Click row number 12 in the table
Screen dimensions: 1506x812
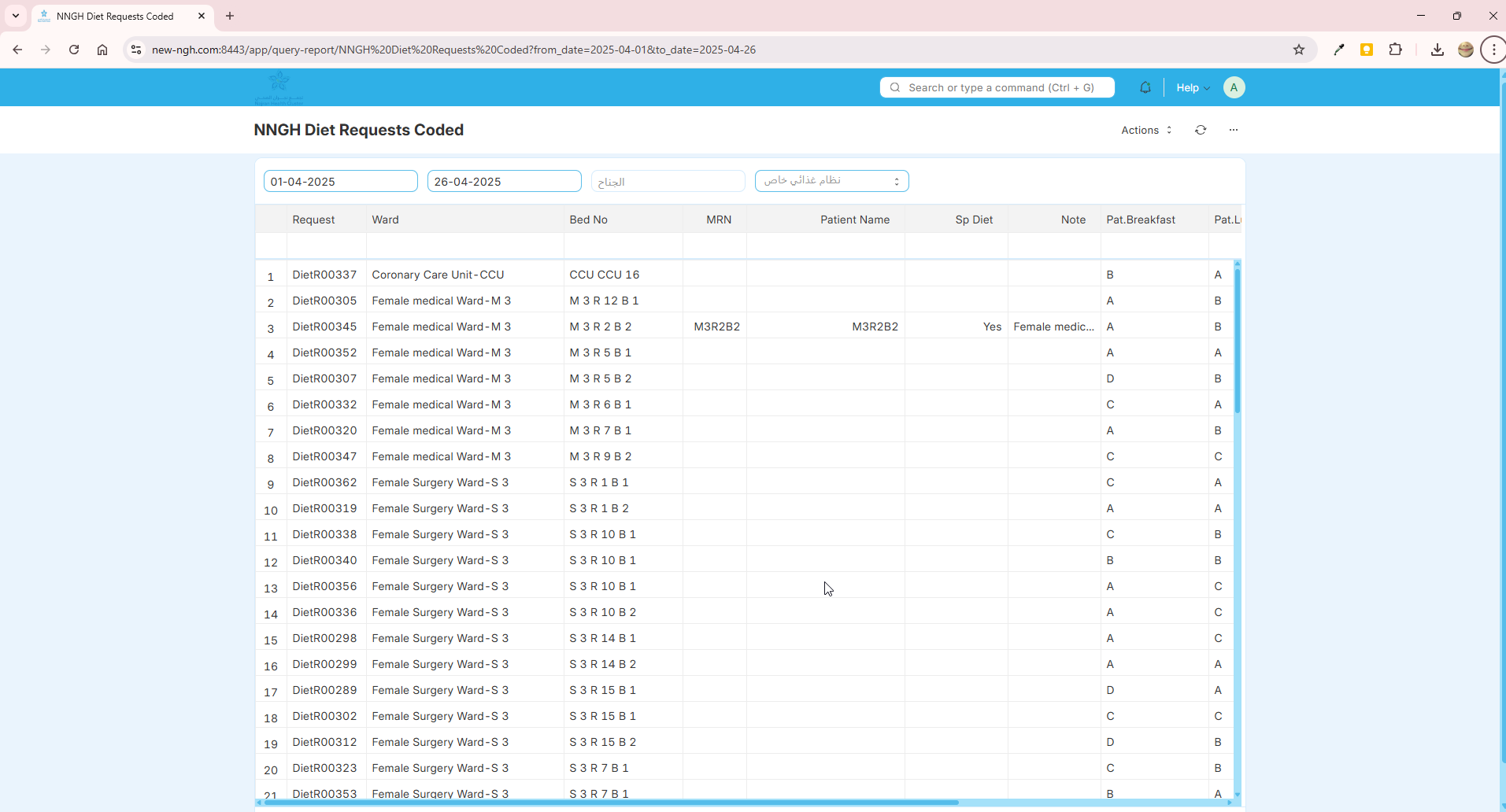tap(271, 562)
